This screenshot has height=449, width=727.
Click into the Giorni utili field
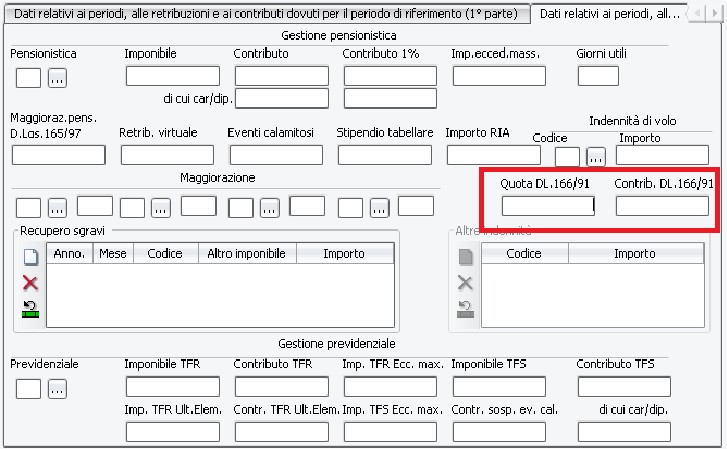click(x=598, y=75)
